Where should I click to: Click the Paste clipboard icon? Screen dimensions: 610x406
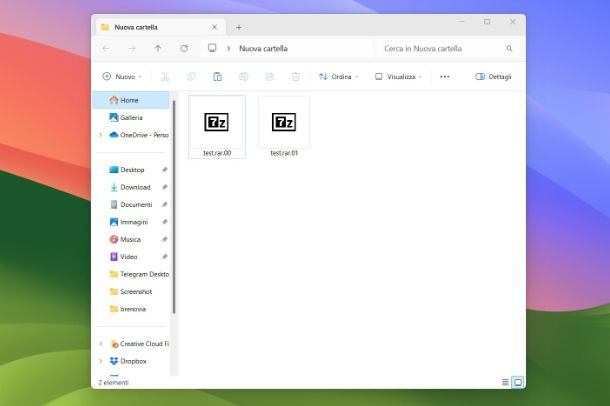pyautogui.click(x=217, y=77)
